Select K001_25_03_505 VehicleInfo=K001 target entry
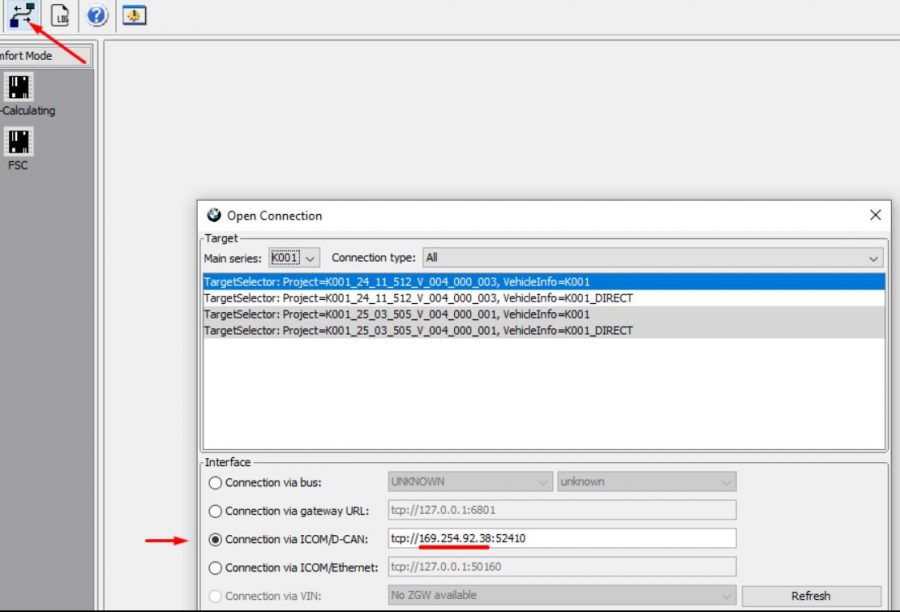The height and width of the screenshot is (612, 900). (x=544, y=314)
